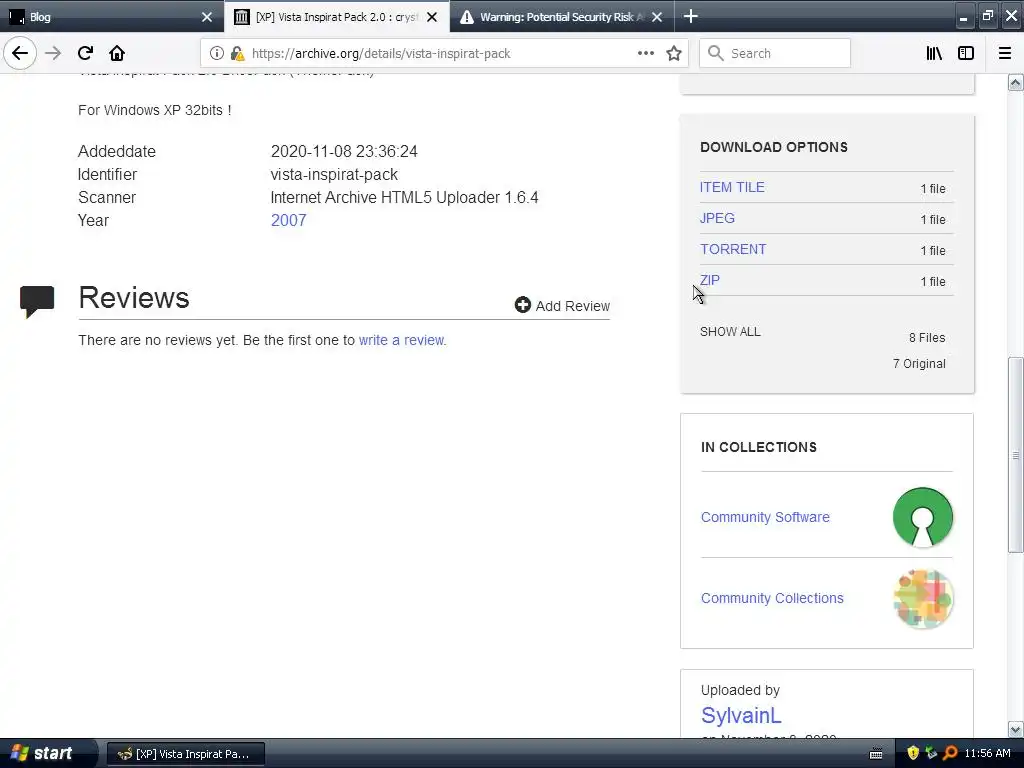Open Community Software collection link

coord(765,517)
